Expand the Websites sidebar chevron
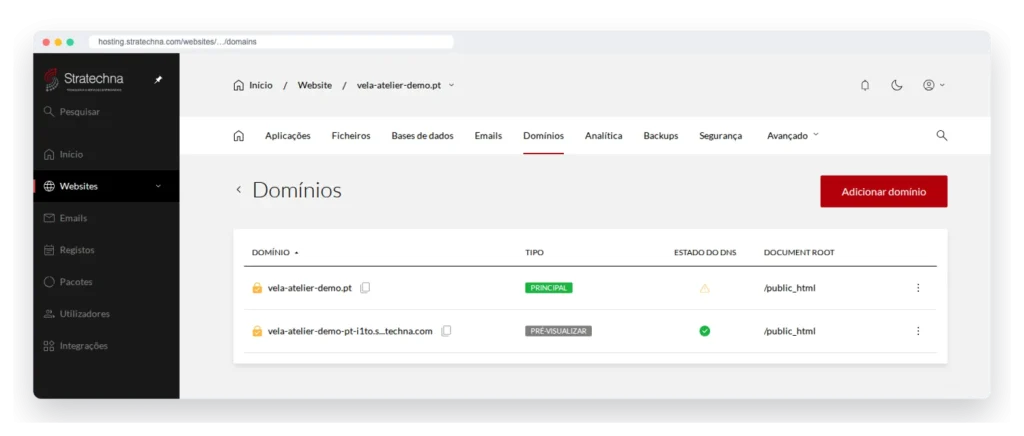1024x436 pixels. pos(158,187)
